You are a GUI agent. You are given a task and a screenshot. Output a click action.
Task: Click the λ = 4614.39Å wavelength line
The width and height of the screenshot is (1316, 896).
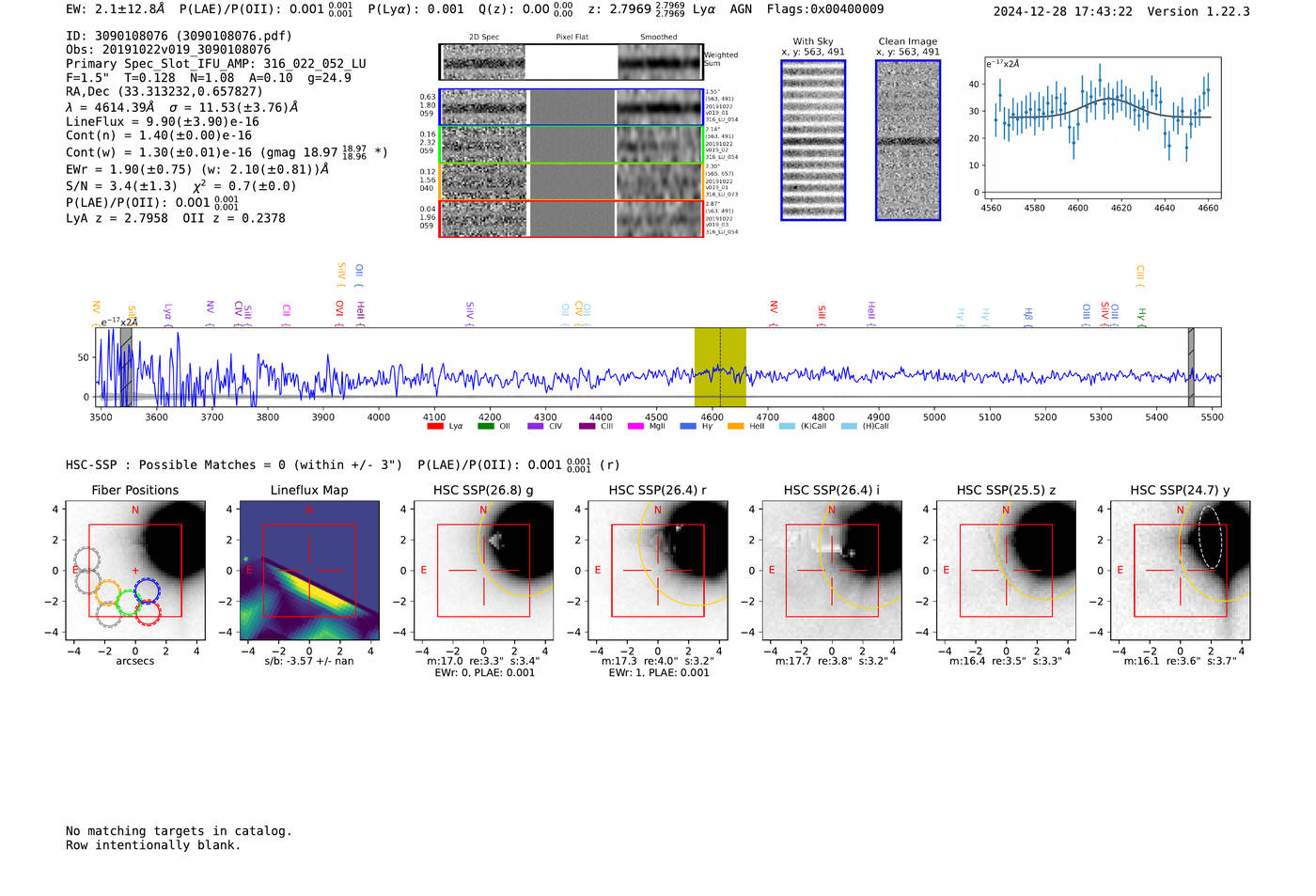pos(182,107)
